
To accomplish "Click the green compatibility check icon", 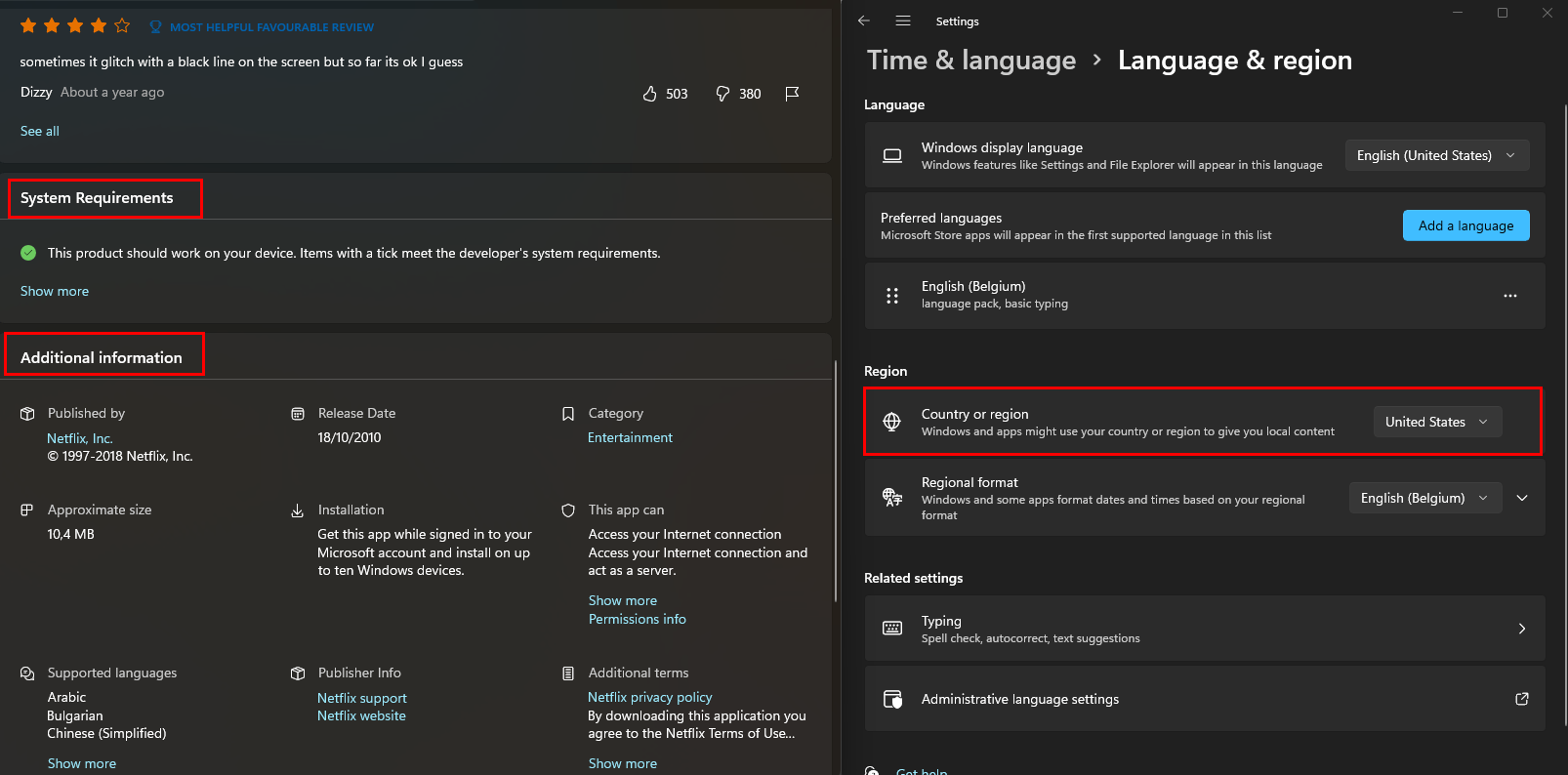I will [x=28, y=253].
